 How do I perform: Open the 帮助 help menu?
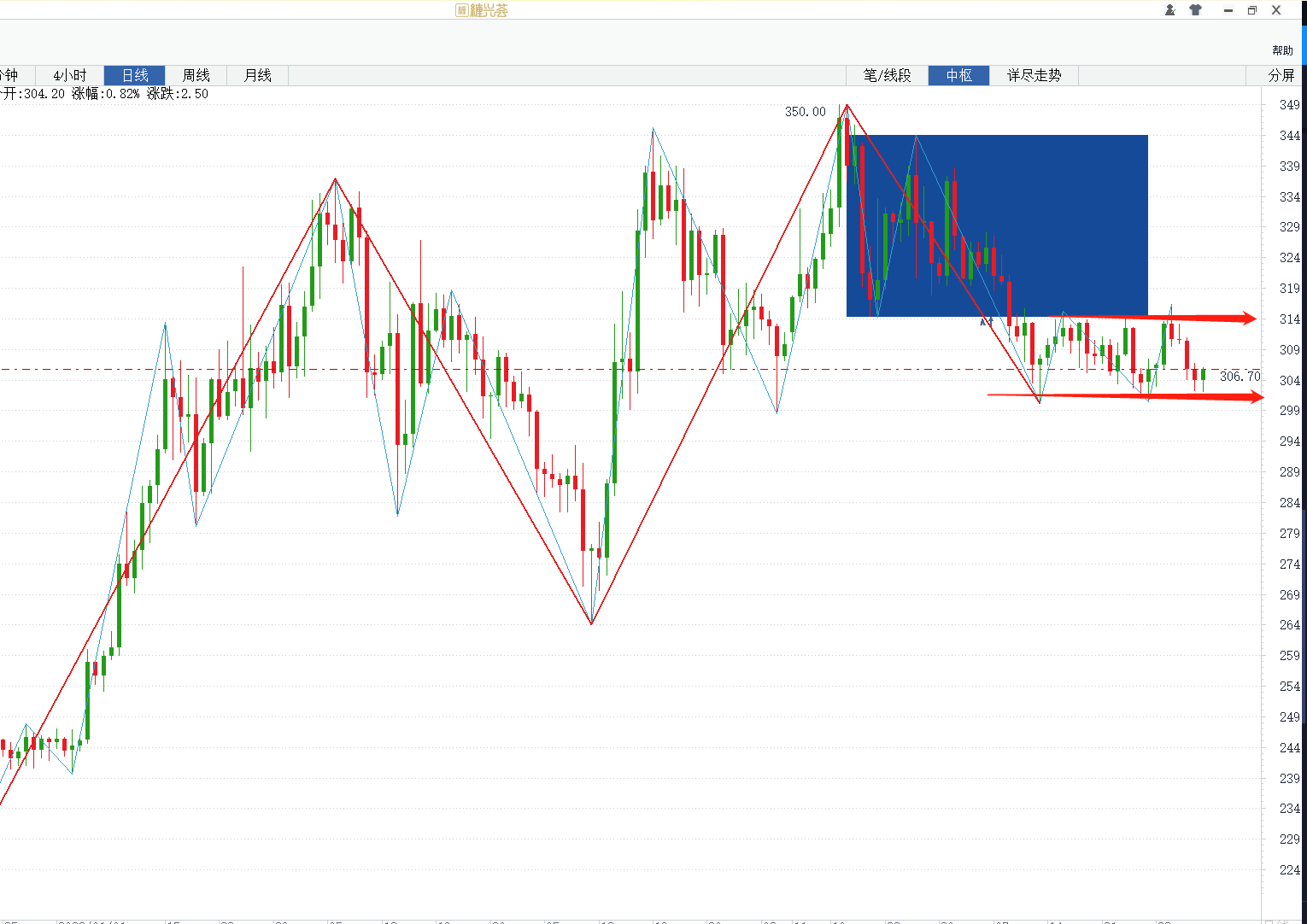pos(1282,50)
